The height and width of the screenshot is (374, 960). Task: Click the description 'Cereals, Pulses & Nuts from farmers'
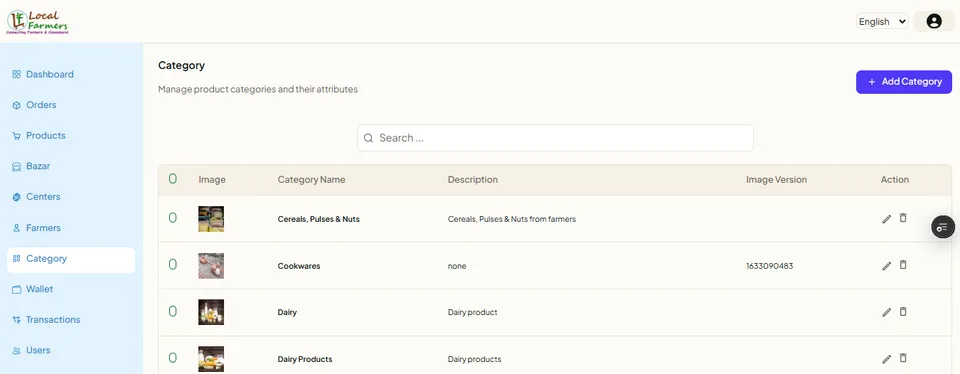pyautogui.click(x=512, y=219)
